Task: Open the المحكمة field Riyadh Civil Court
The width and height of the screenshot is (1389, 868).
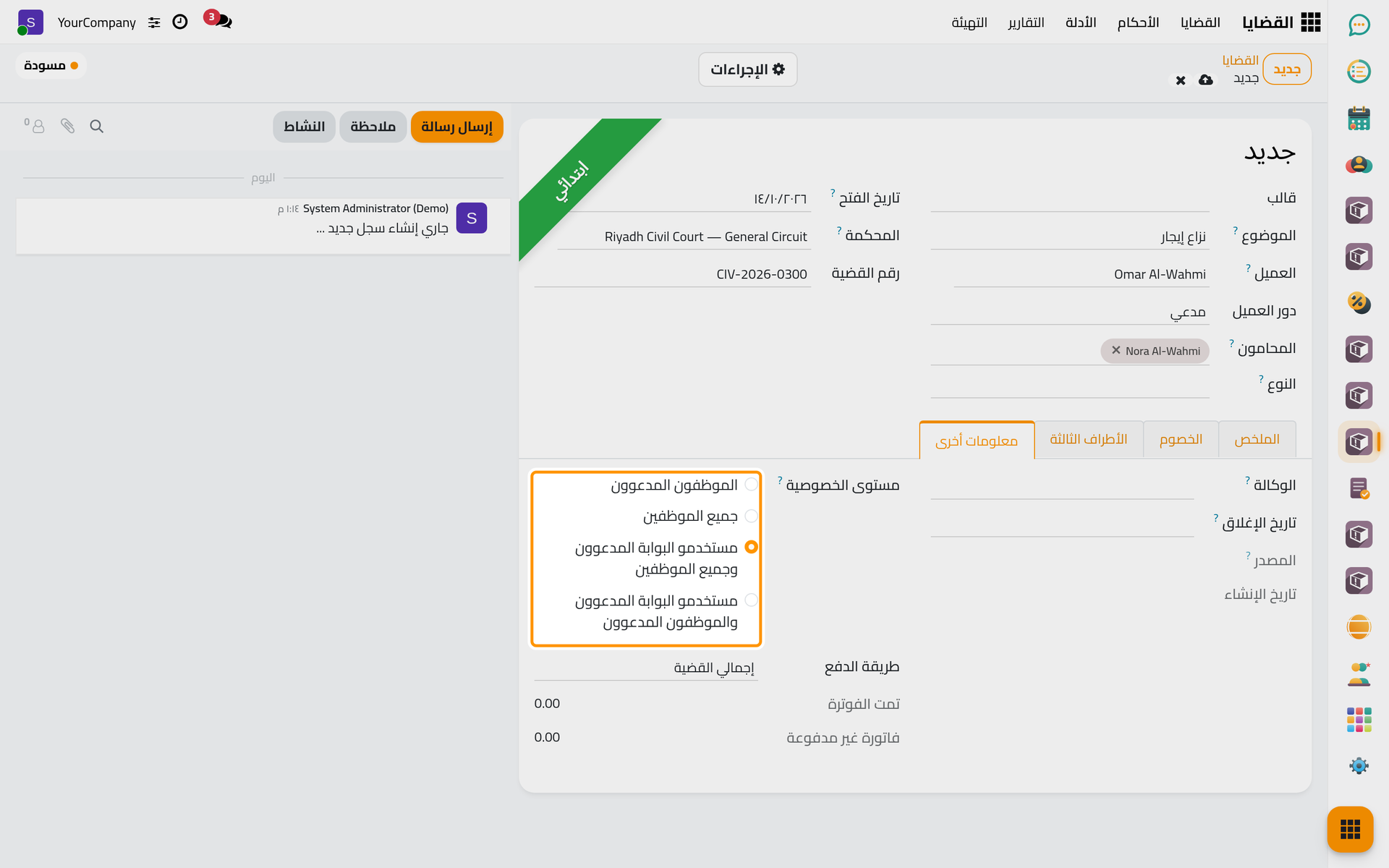Action: (684, 237)
